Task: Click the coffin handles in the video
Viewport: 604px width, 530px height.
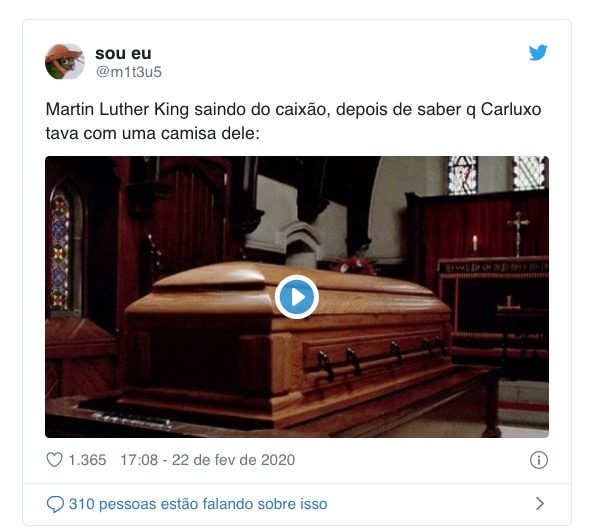Action: (x=381, y=358)
